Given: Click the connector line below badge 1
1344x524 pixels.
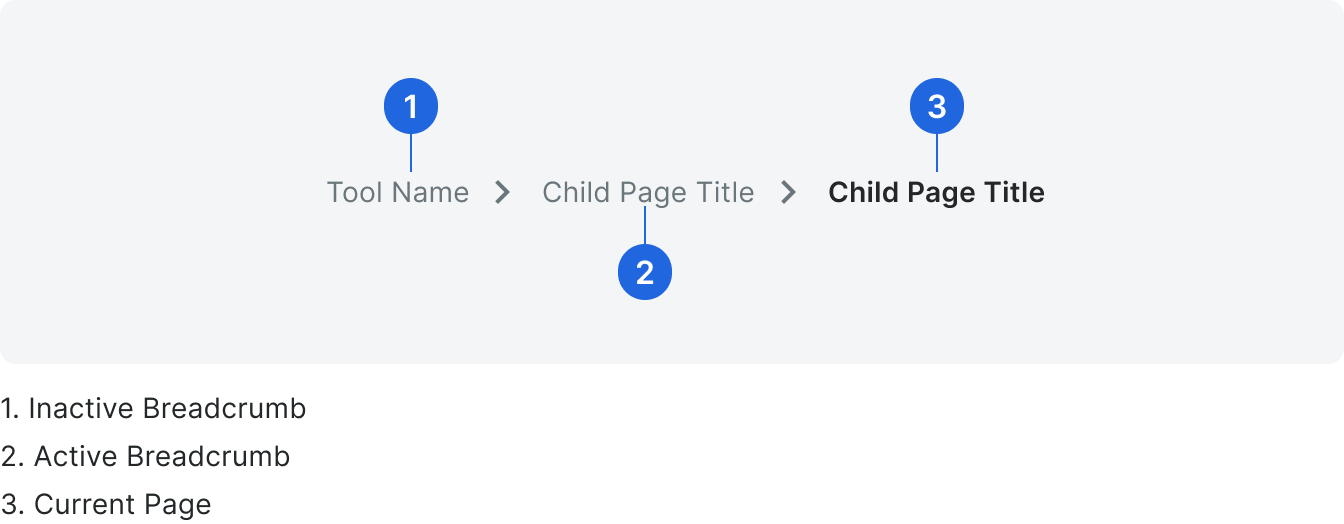Looking at the screenshot, I should point(411,152).
